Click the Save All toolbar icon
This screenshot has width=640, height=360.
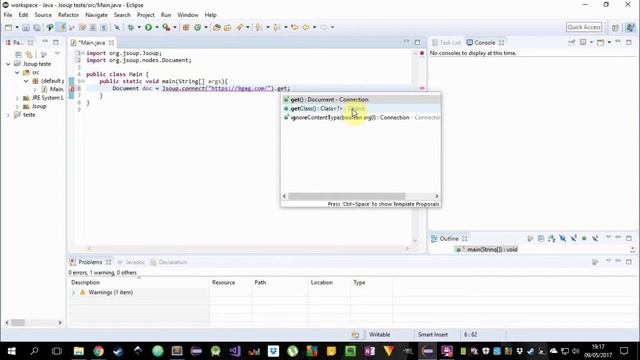tap(37, 27)
